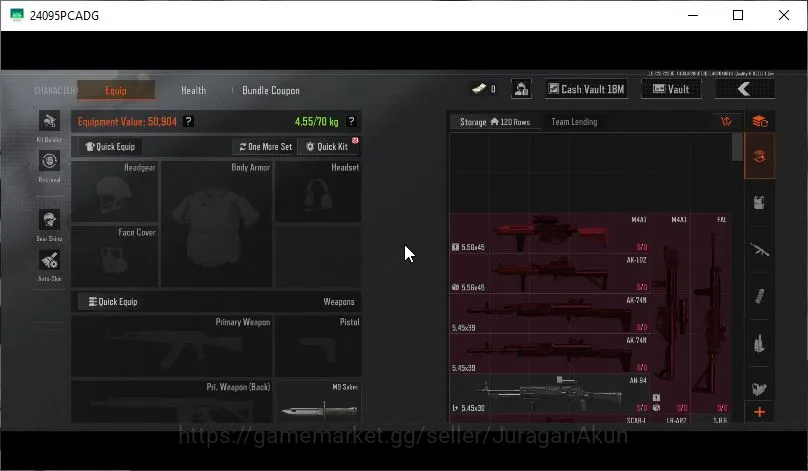Select the Primary Weapon slot
This screenshot has width=808, height=471.
(x=172, y=347)
